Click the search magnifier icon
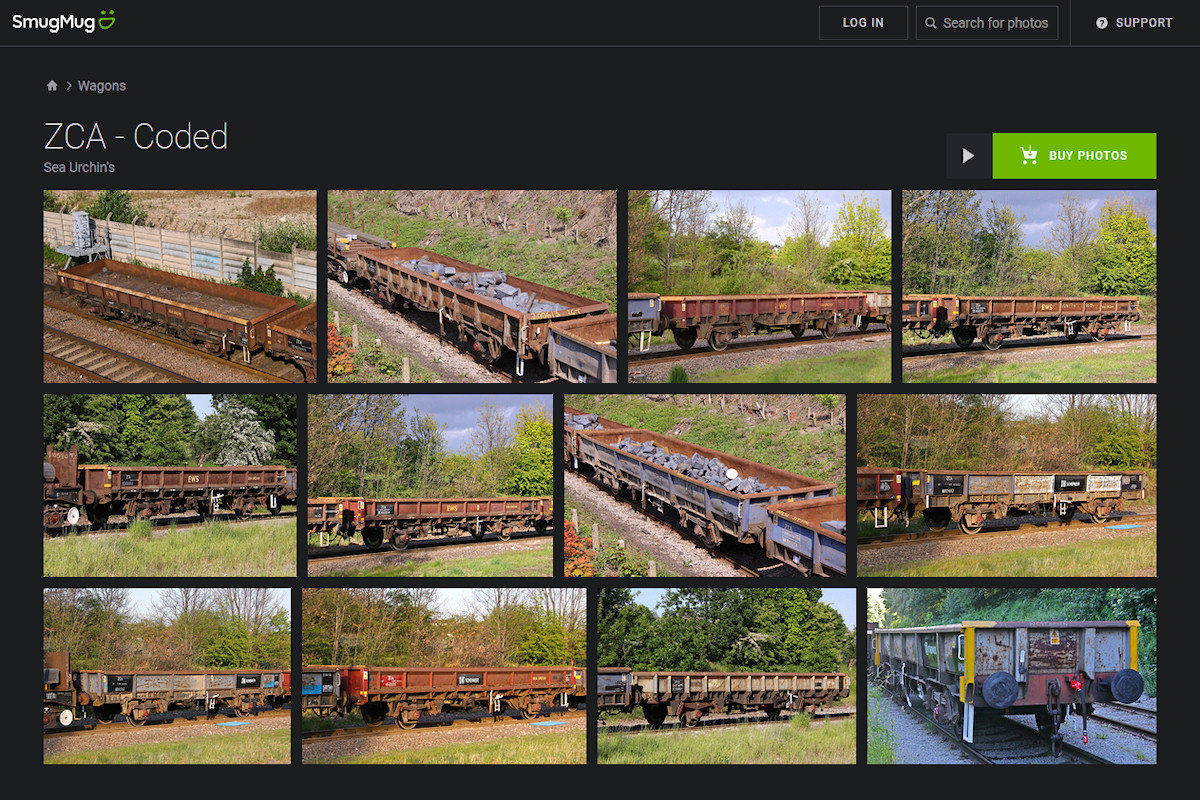This screenshot has width=1200, height=800. (931, 23)
